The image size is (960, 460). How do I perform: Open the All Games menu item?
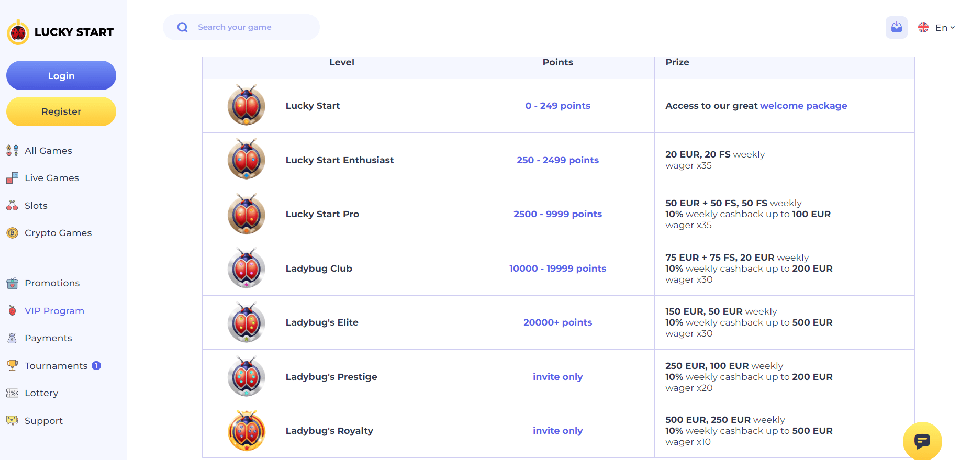(x=48, y=151)
